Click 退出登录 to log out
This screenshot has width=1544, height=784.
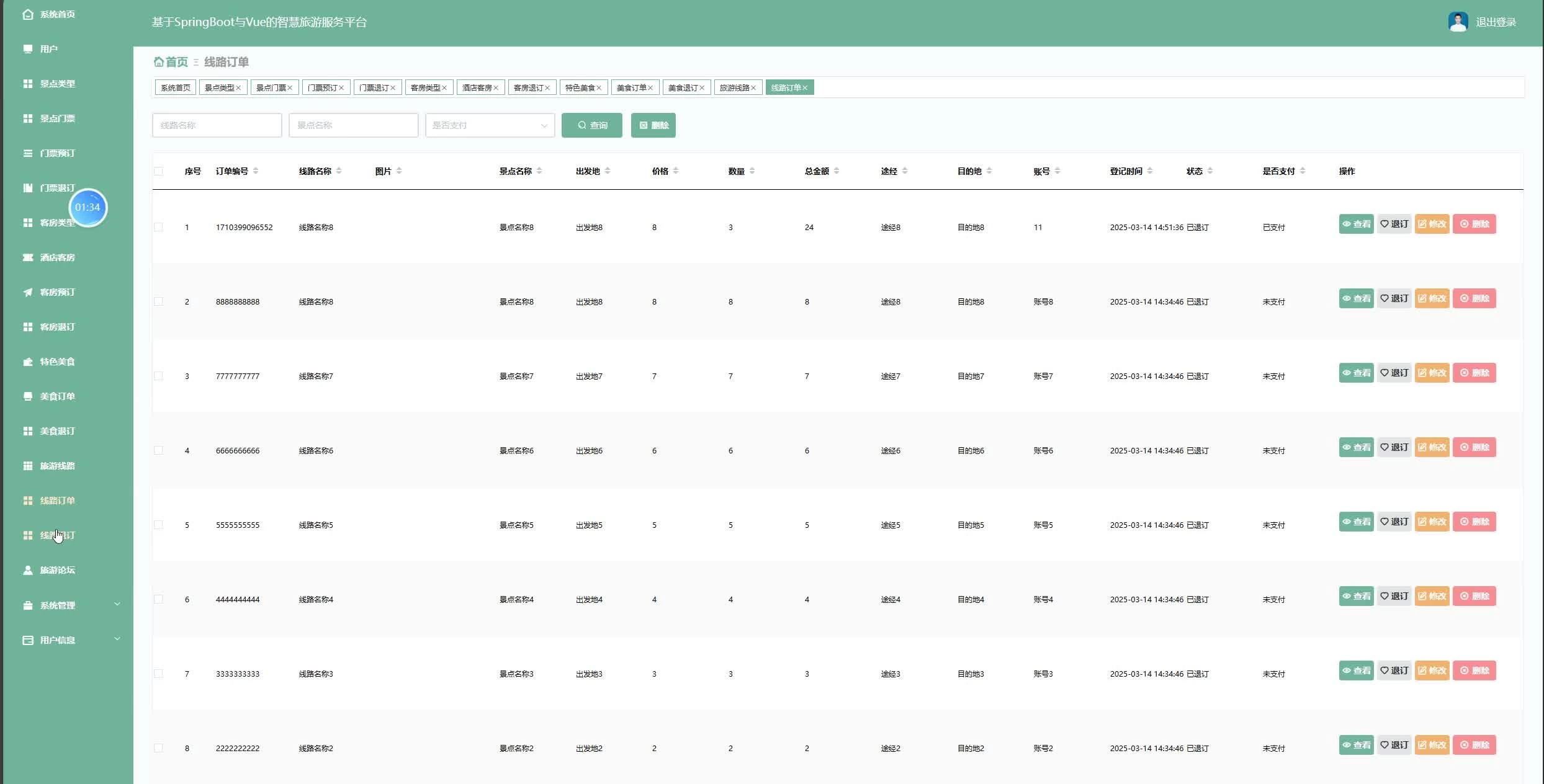(1496, 22)
